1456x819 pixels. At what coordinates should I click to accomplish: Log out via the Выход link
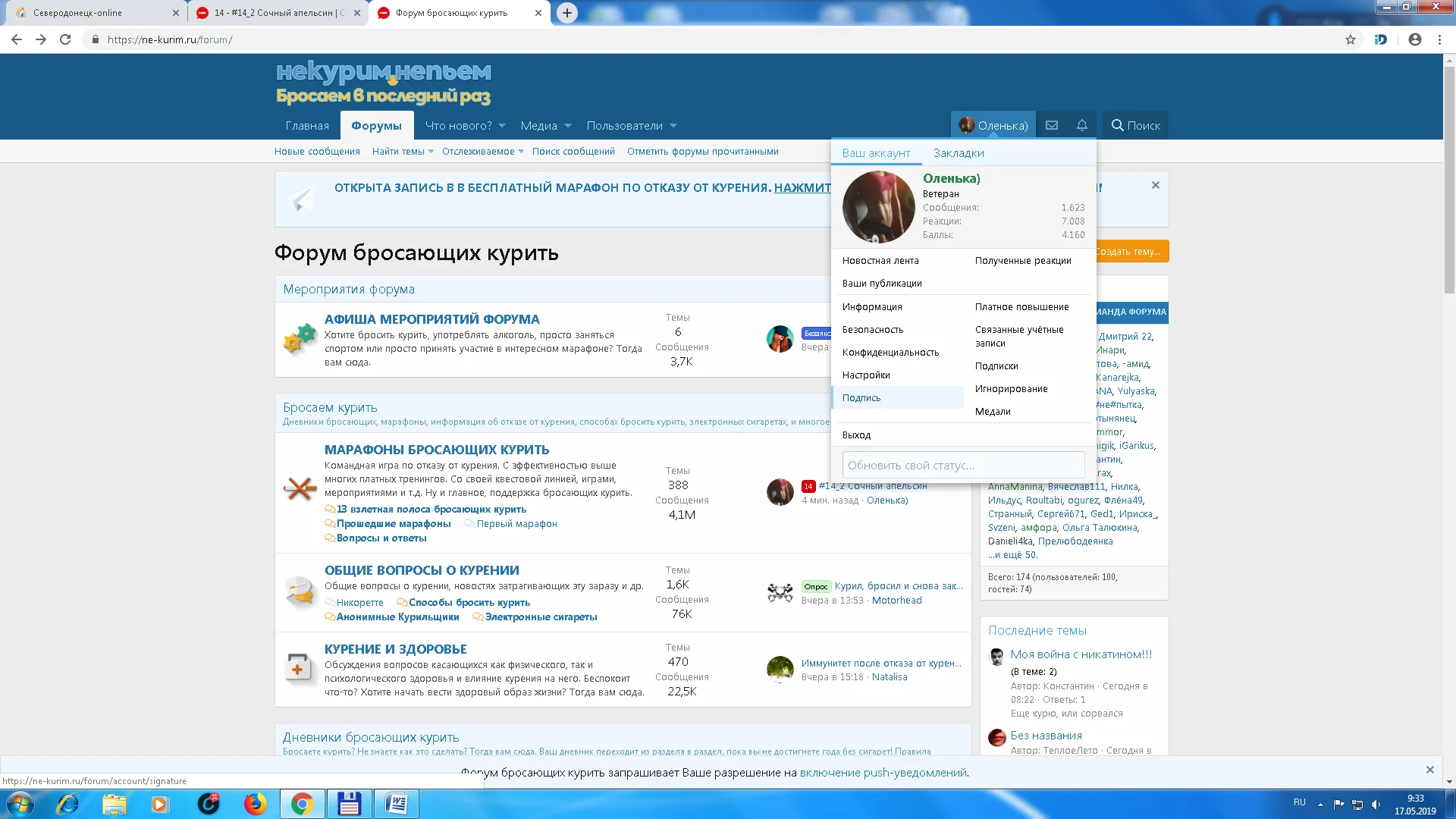tap(856, 435)
